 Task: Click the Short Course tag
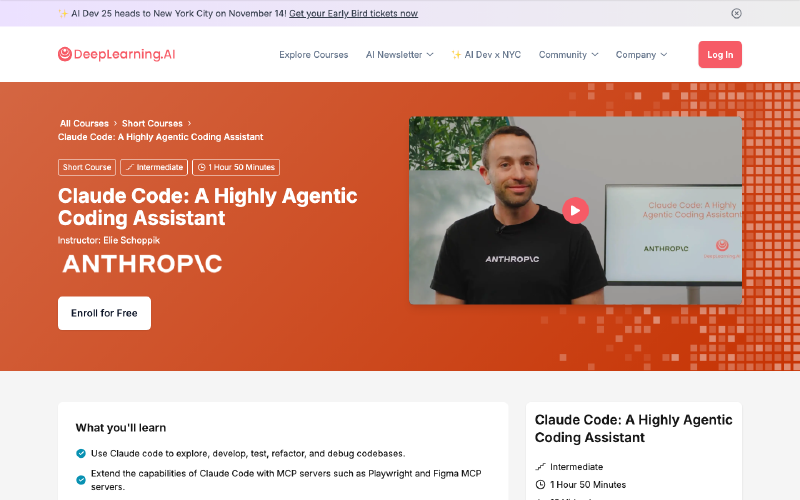coord(87,167)
